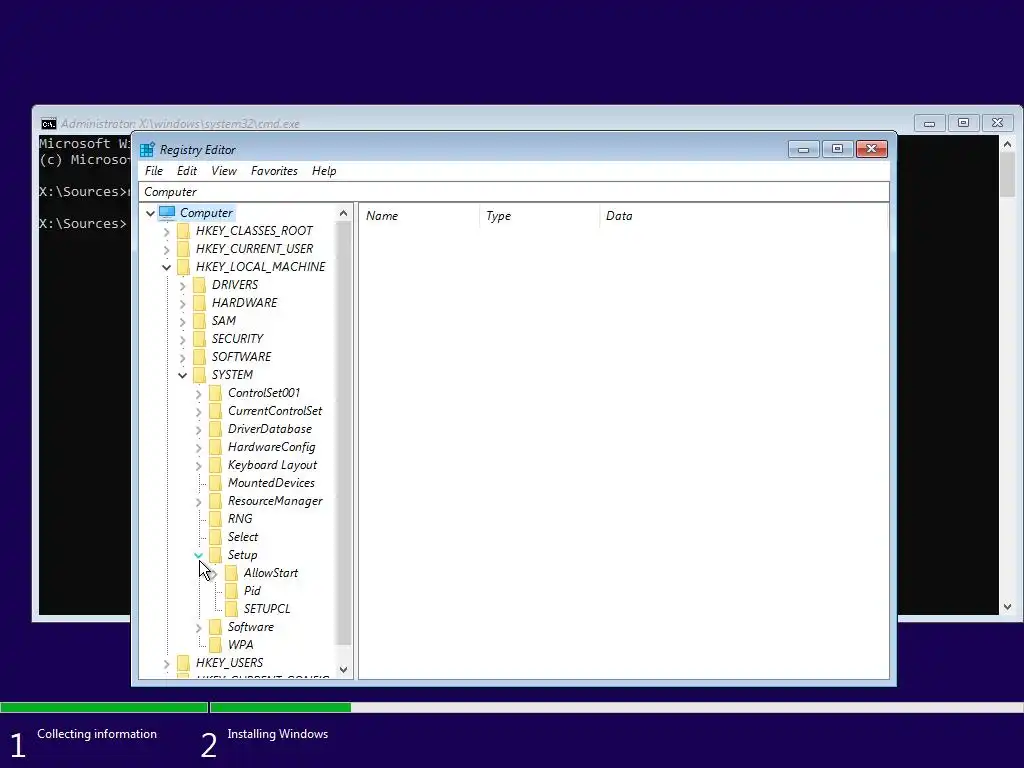Click the MountedDevices folder icon

pyautogui.click(x=216, y=483)
